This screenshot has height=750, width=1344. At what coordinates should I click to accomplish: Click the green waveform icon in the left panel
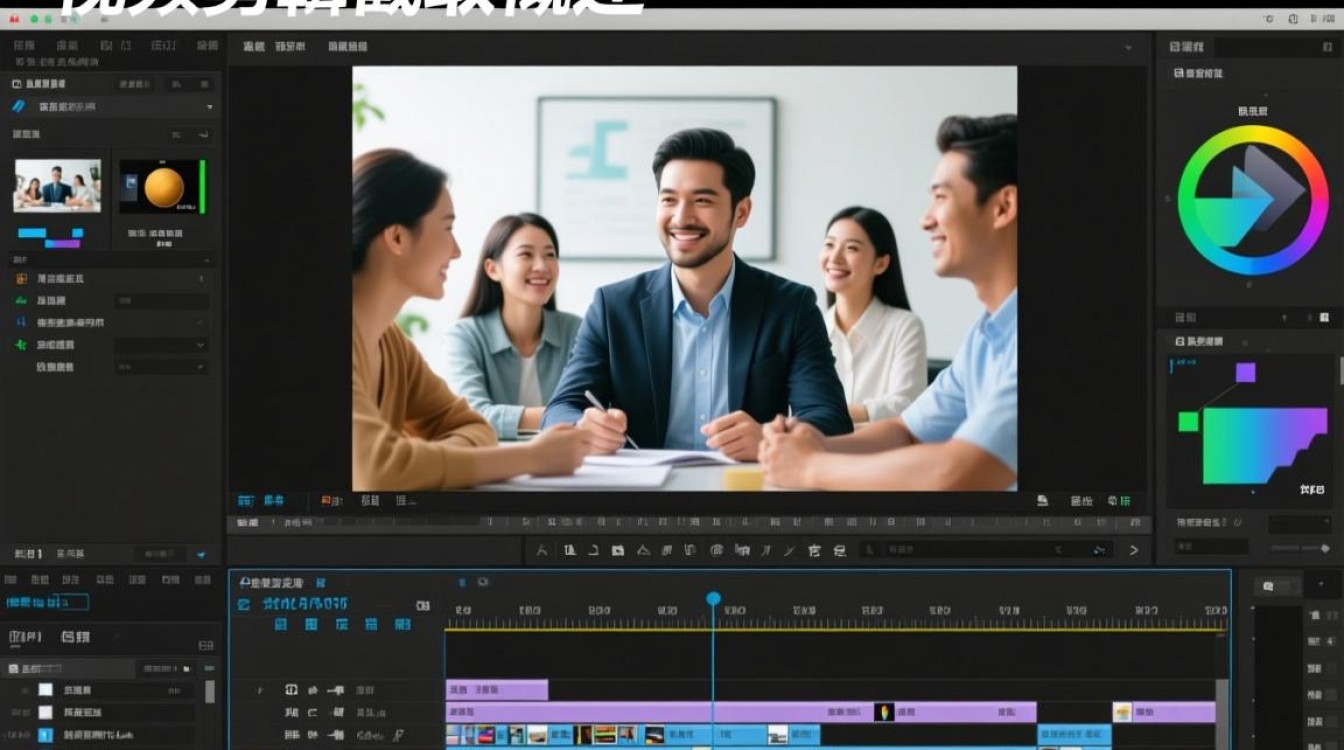coord(21,301)
